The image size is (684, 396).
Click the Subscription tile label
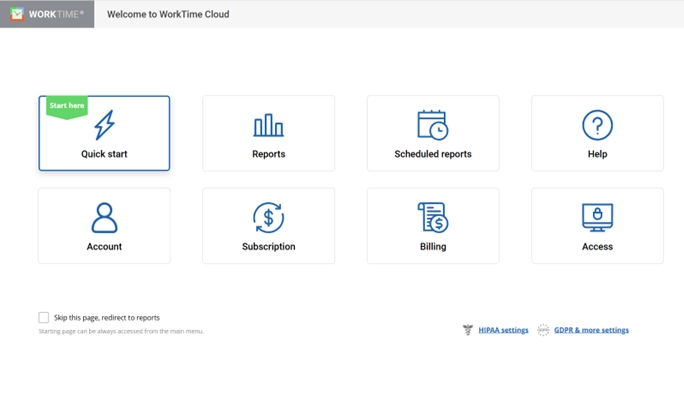click(269, 246)
